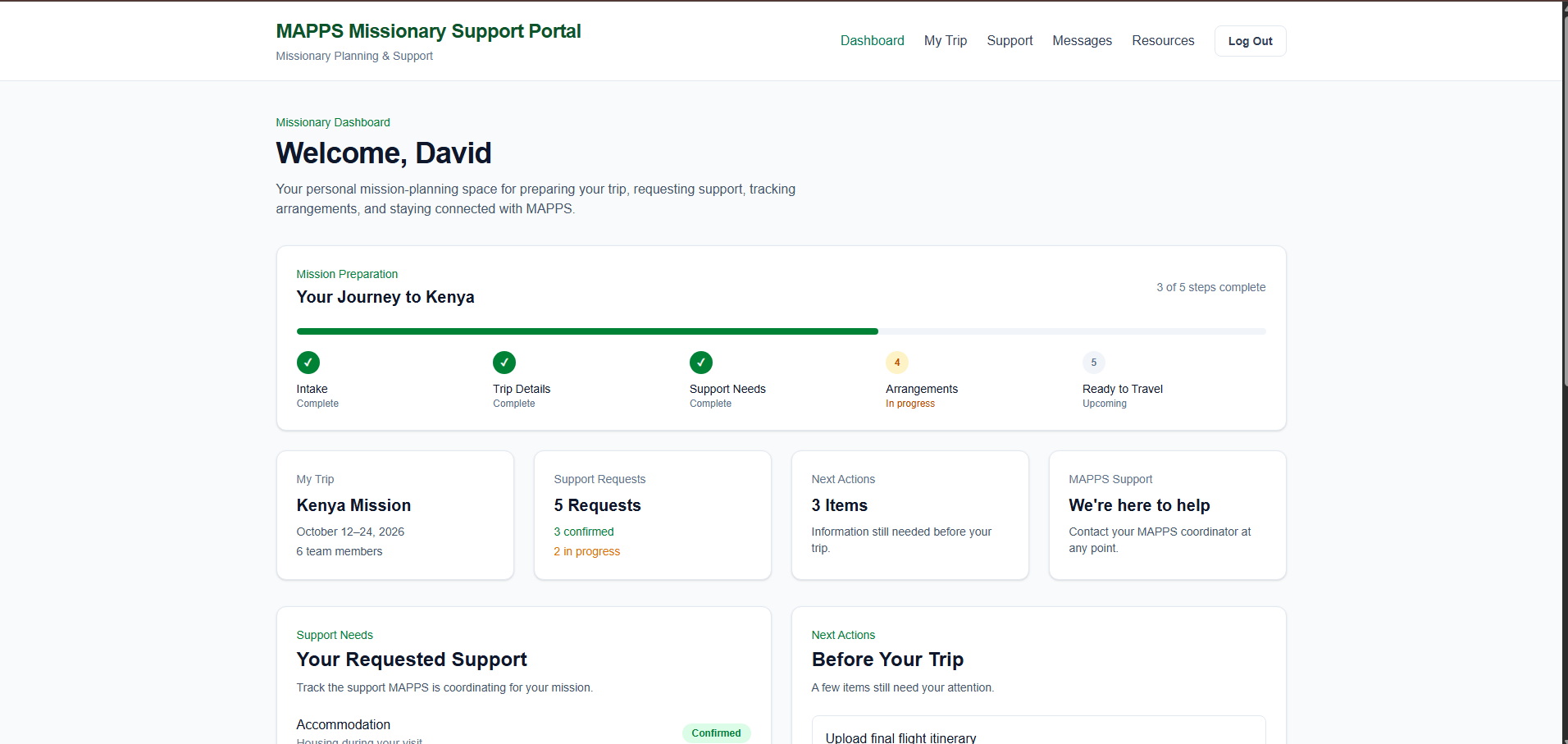The width and height of the screenshot is (1568, 744).
Task: Click the Accommodation support row title
Action: [344, 724]
